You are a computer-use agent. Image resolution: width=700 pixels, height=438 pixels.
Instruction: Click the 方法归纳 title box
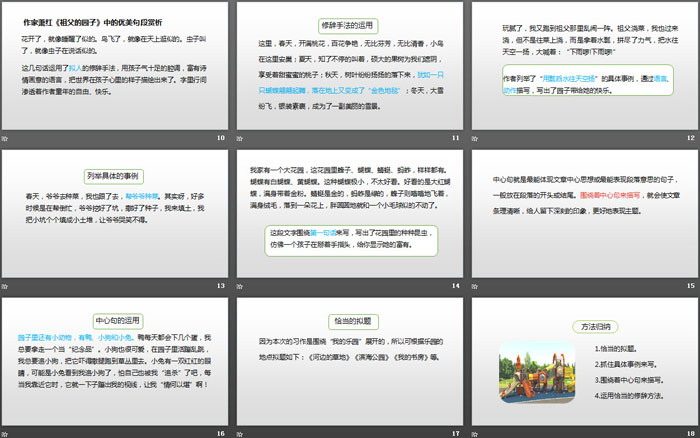click(x=585, y=325)
